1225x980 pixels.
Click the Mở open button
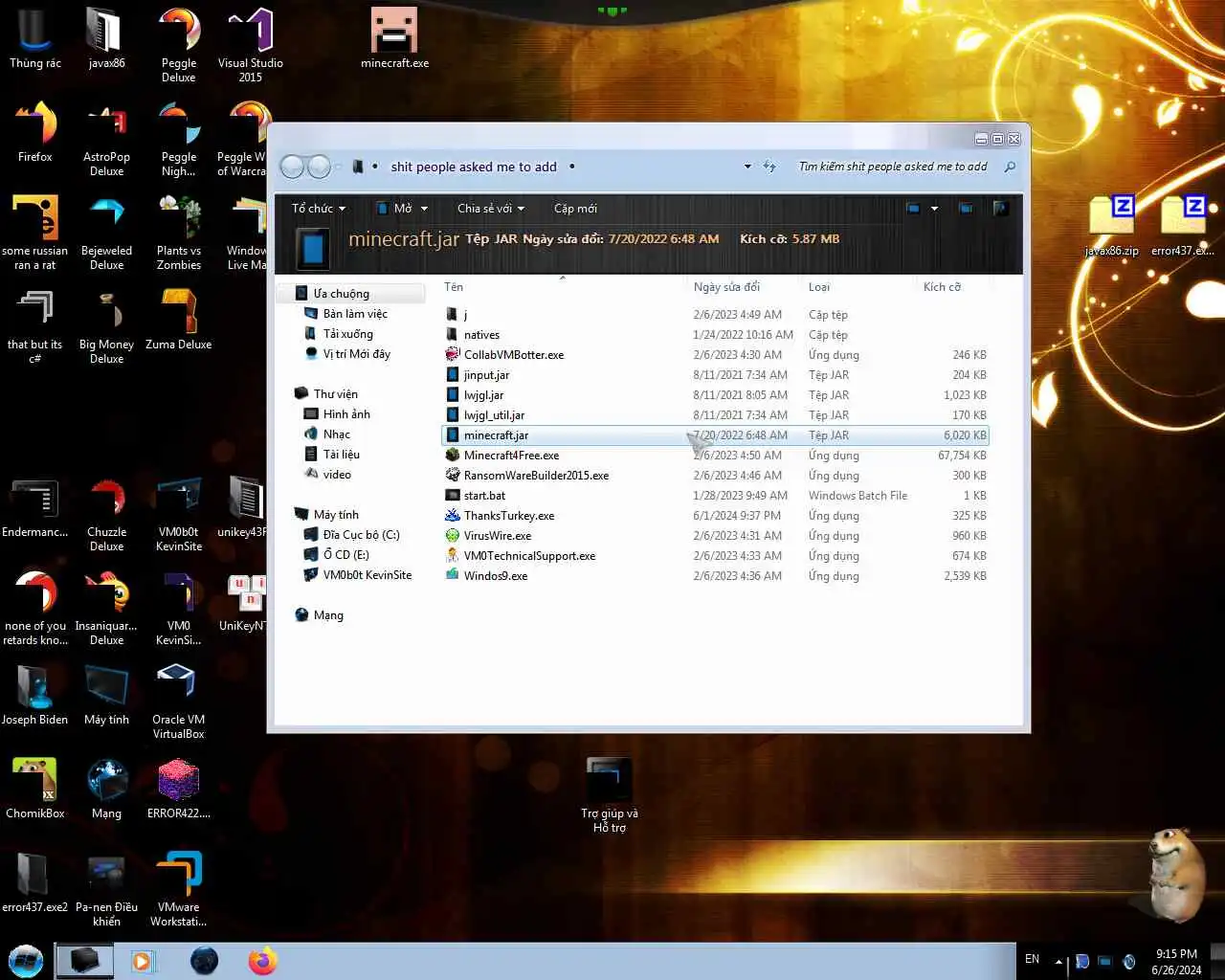point(394,208)
